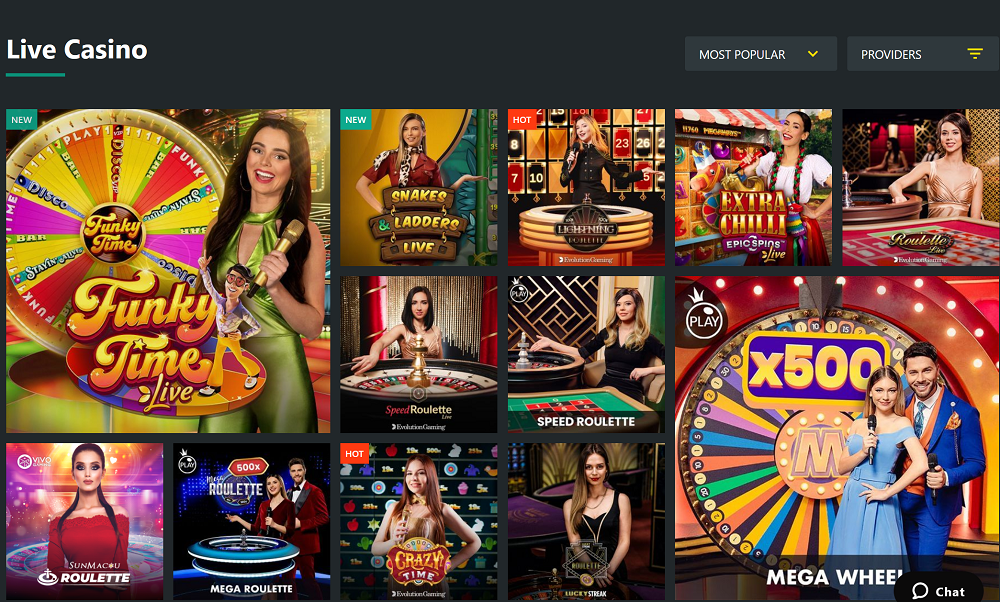Click the Live Casino heading tab

pyautogui.click(x=77, y=50)
